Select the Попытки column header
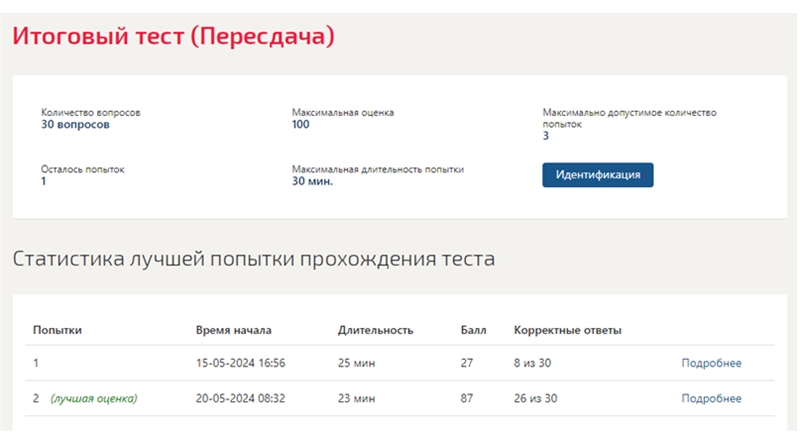The width and height of the screenshot is (800, 437). [x=57, y=330]
